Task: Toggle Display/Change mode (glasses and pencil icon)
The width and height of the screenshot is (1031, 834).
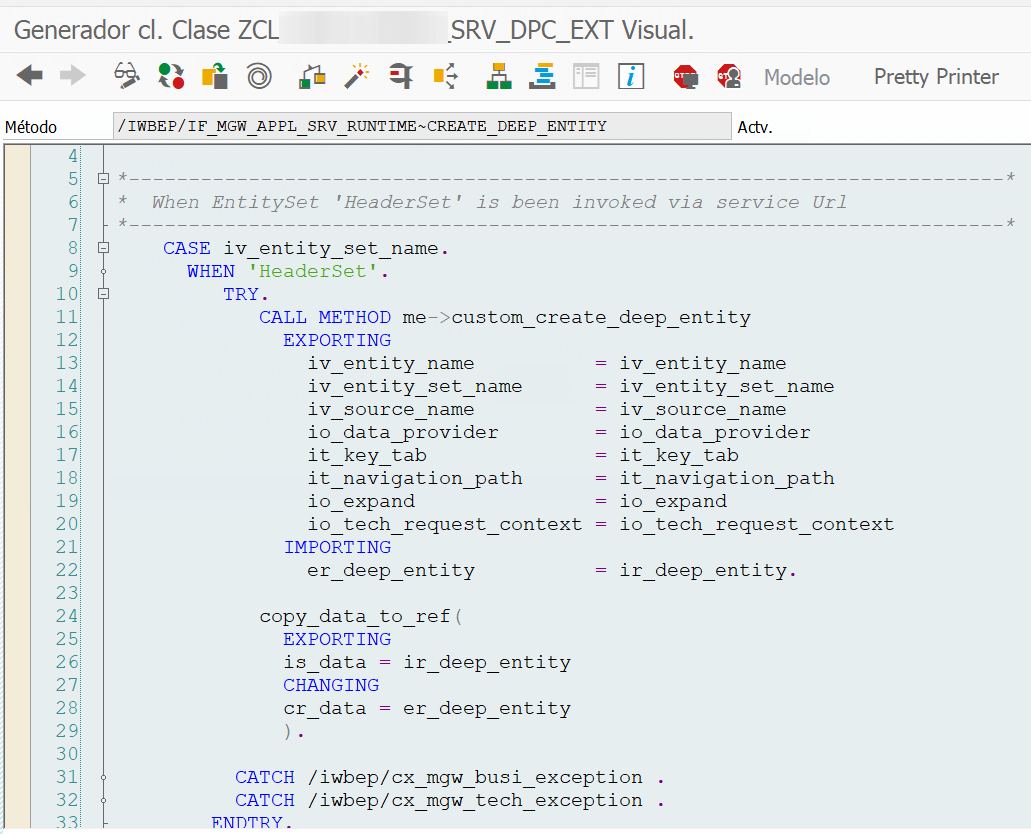Action: [x=126, y=76]
